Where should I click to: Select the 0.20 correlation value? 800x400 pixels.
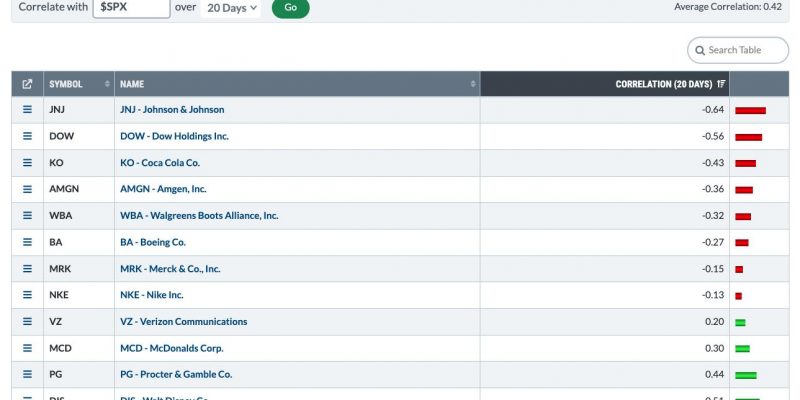point(715,321)
